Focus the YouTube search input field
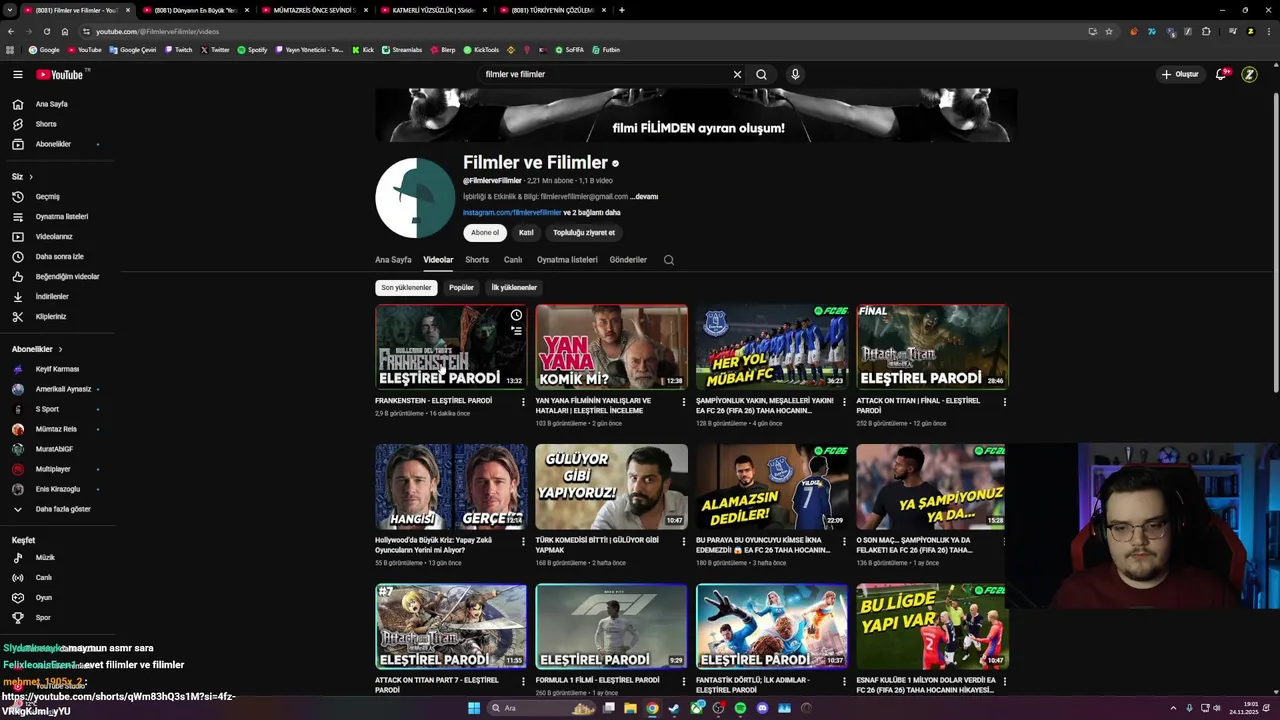 [603, 74]
